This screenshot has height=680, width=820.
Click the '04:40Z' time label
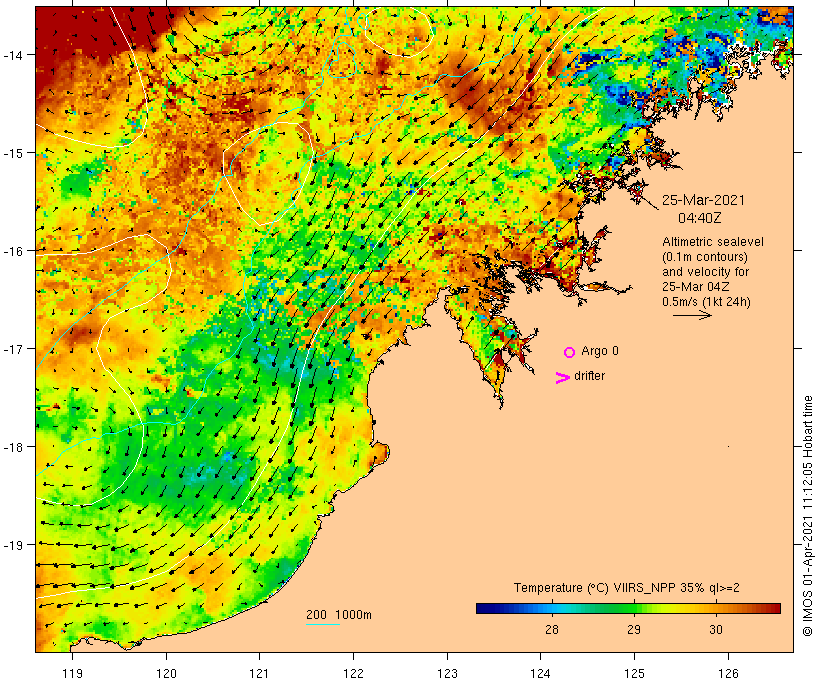(700, 218)
